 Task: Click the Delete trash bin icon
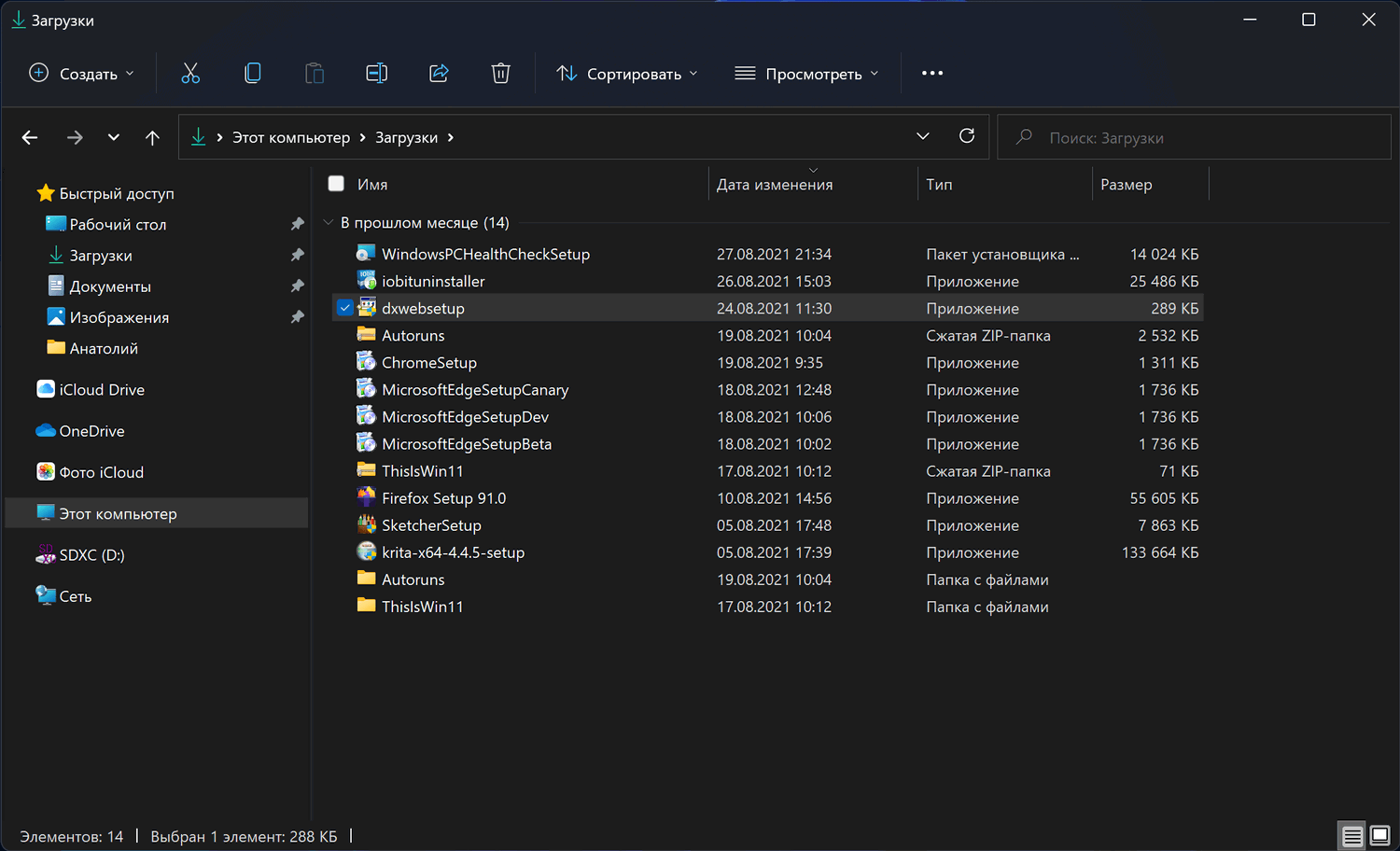pyautogui.click(x=500, y=74)
